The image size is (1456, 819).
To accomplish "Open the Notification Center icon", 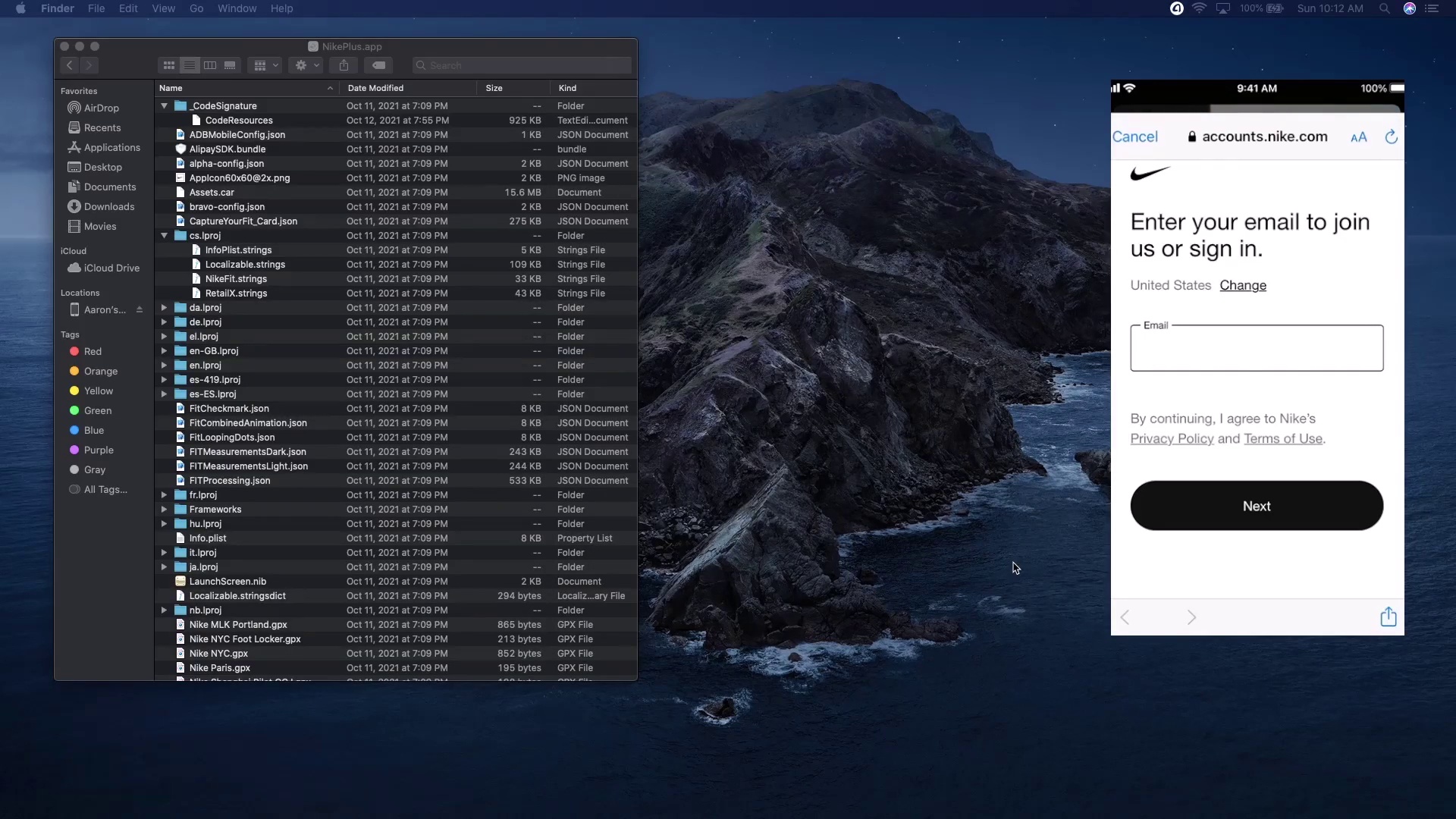I will tap(1432, 8).
